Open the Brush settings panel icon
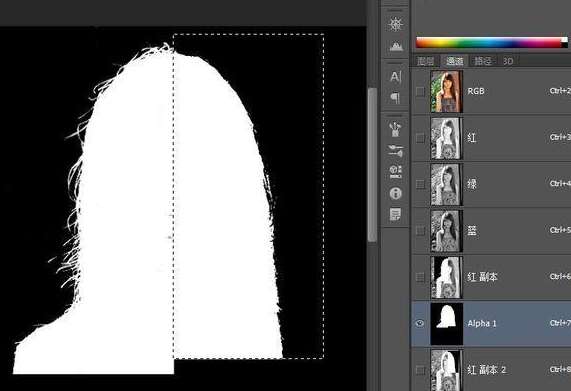Screen dimensions: 571x391 (x=395, y=151)
